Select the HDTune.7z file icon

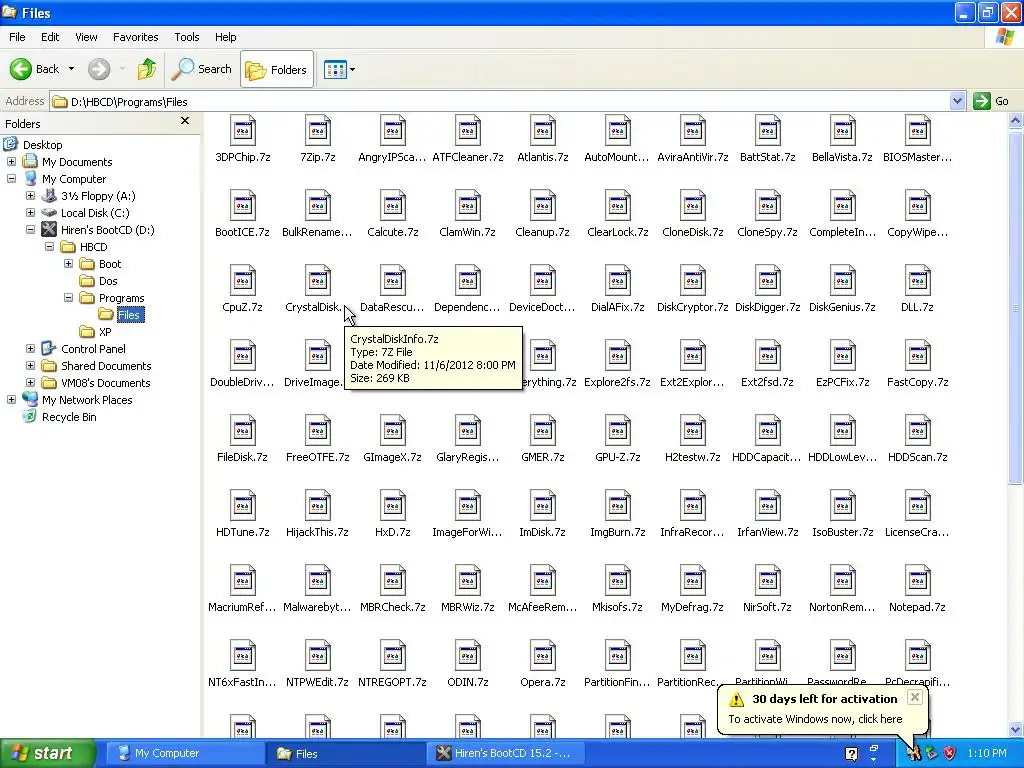[x=242, y=506]
